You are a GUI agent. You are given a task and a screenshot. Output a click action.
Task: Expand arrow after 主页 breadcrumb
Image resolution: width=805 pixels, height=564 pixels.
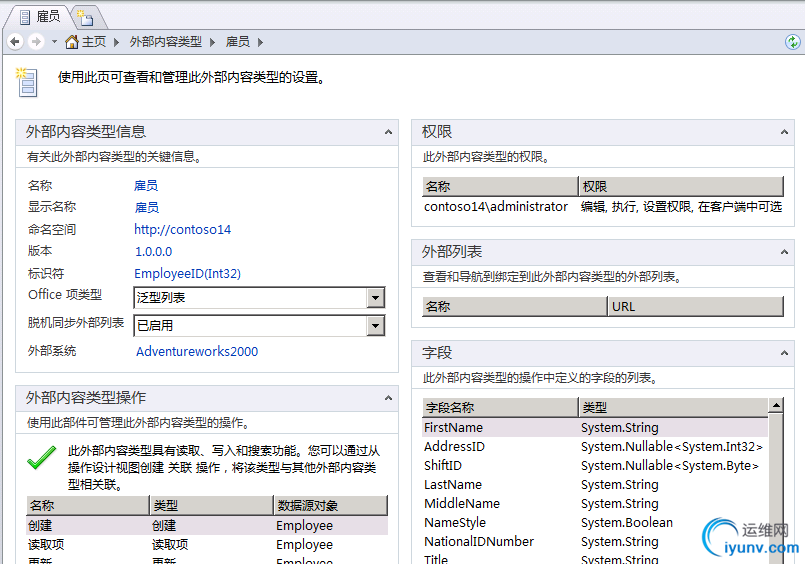pyautogui.click(x=117, y=42)
